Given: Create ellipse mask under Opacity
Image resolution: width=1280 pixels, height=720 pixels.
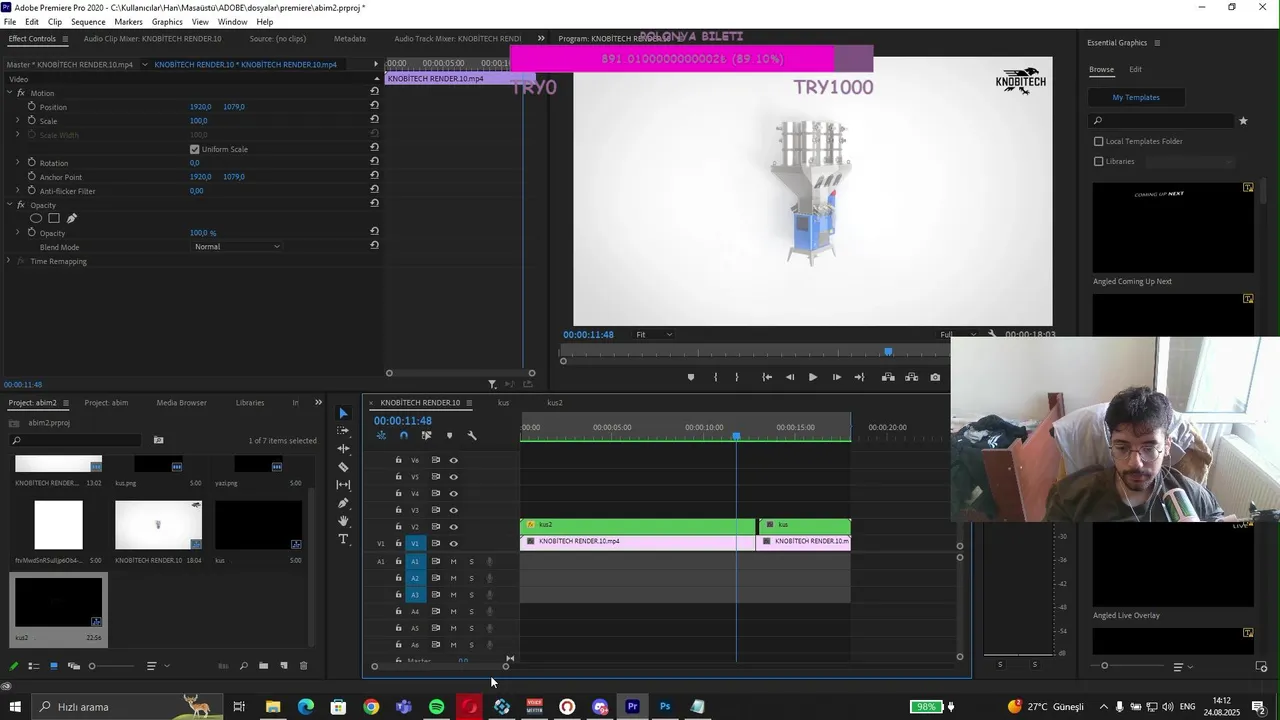Looking at the screenshot, I should pos(36,218).
